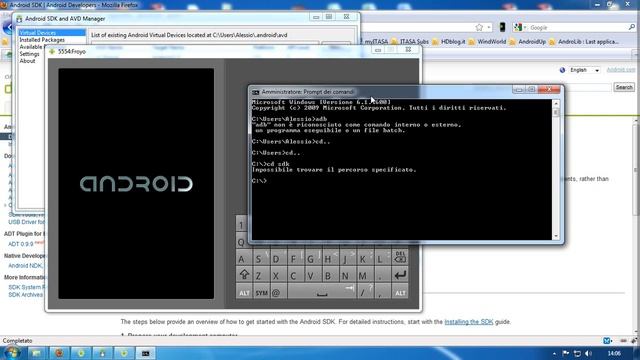Viewport: 640px width, 360px height.
Task: Open the ITASA Subs bookmark
Action: click(x=410, y=42)
